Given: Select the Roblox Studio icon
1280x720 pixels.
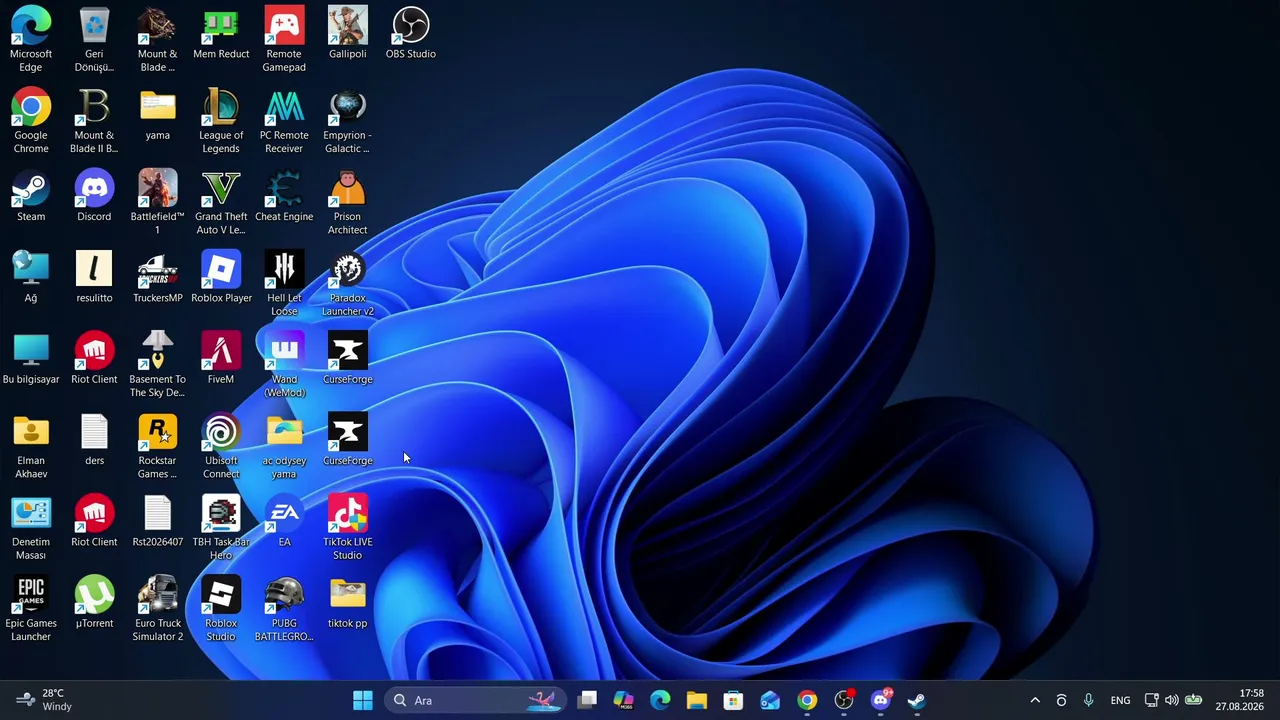Looking at the screenshot, I should click(x=221, y=609).
